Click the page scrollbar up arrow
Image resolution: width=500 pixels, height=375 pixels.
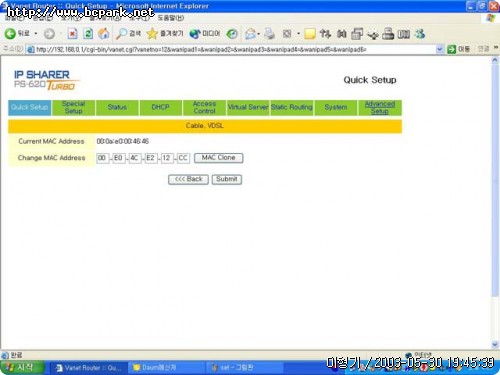coord(495,61)
